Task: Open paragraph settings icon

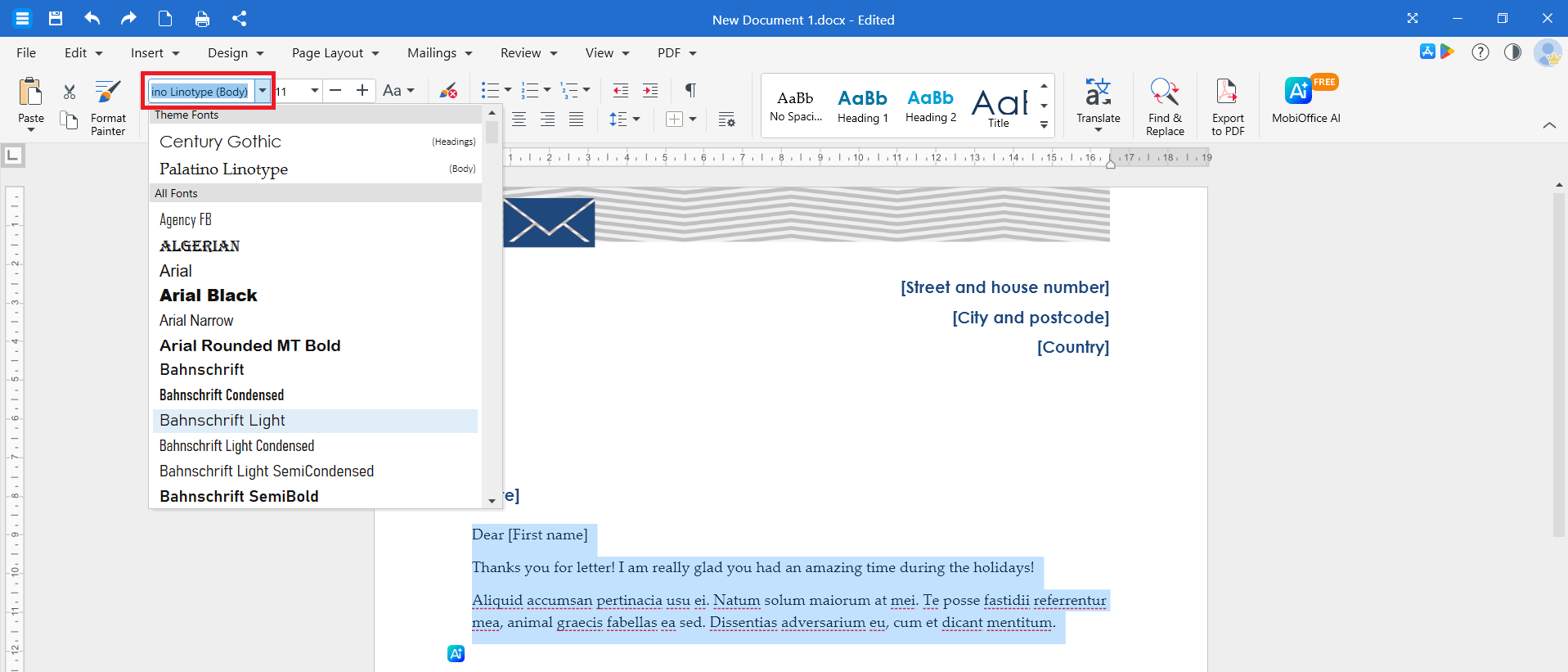Action: coord(726,120)
